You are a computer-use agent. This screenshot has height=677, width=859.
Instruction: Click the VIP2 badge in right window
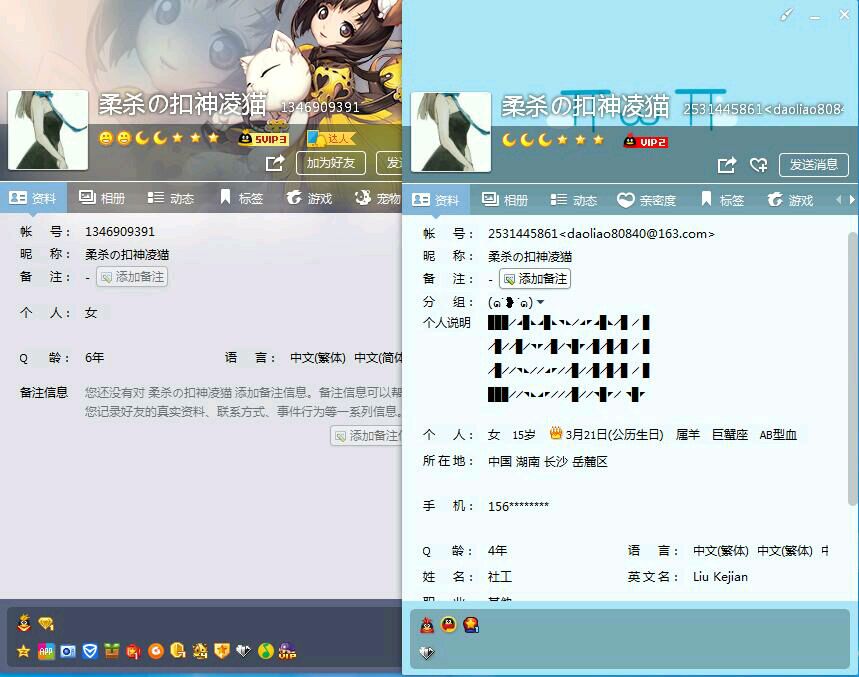646,141
